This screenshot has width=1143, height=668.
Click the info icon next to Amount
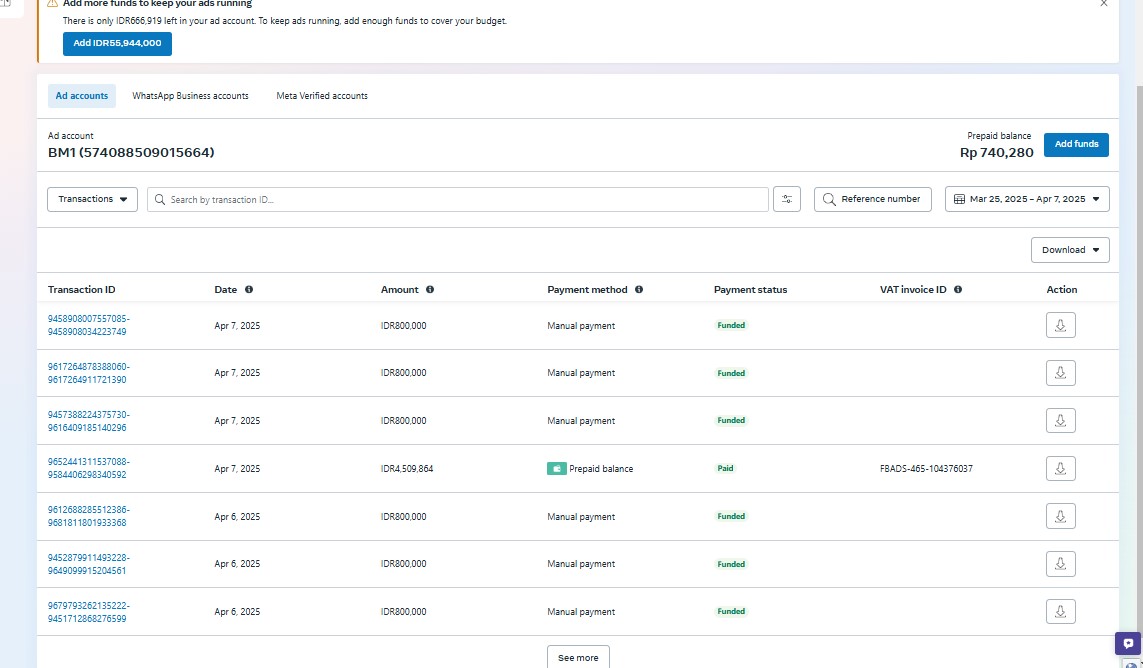[430, 290]
